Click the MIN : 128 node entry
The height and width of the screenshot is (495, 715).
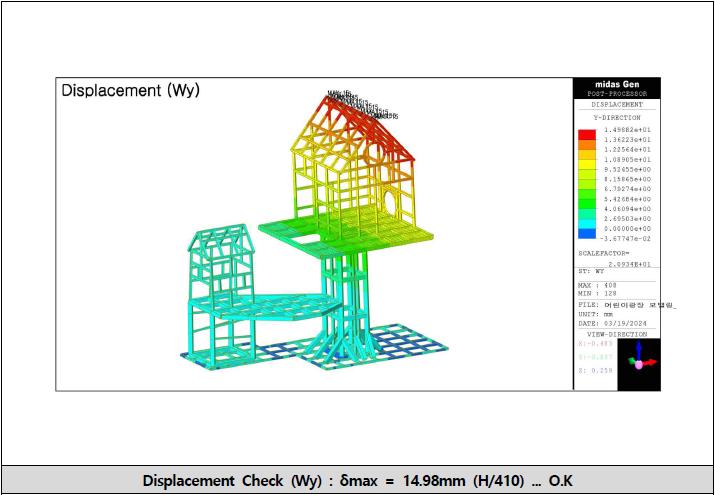click(599, 292)
